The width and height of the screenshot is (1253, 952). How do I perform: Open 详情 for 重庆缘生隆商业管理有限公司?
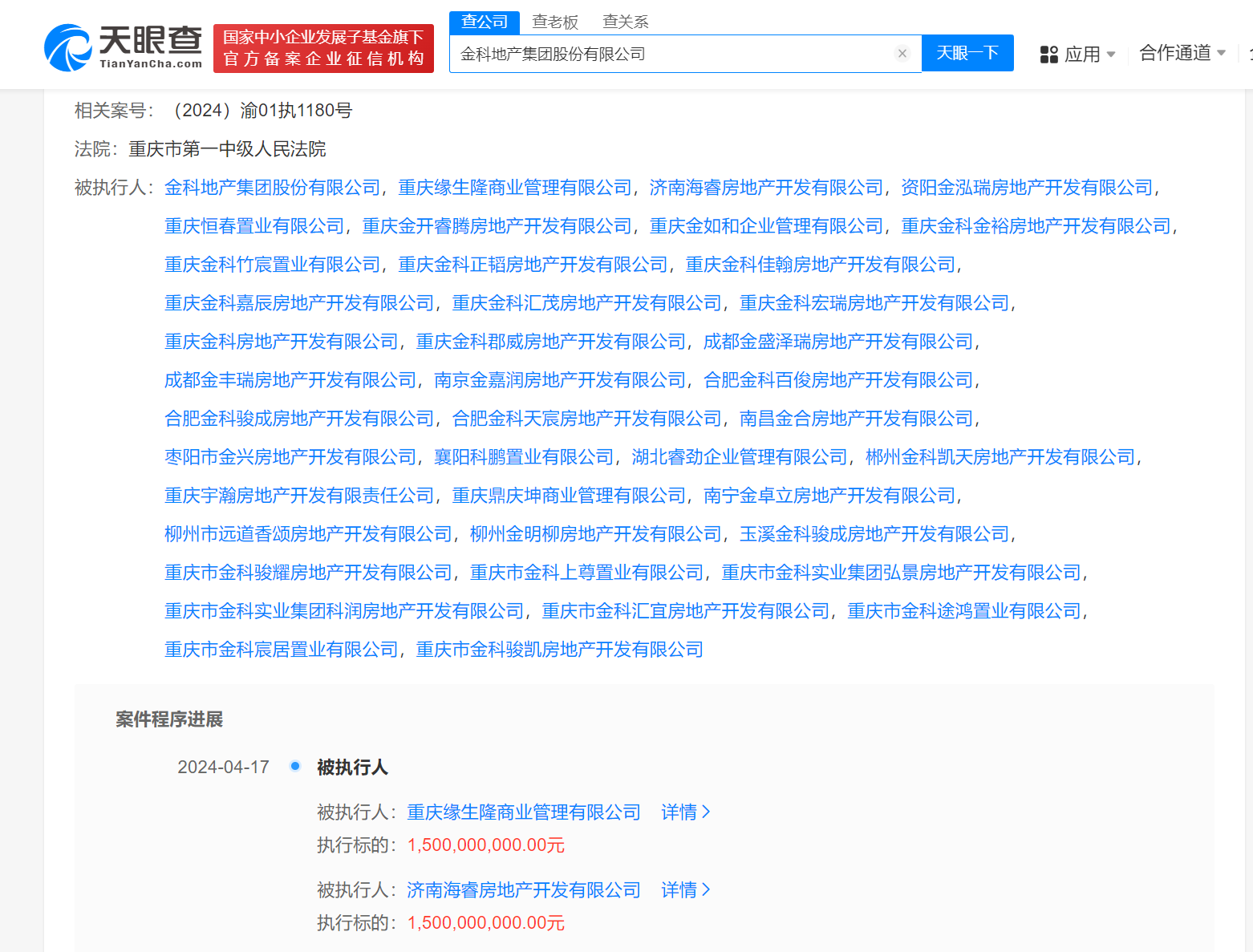(x=680, y=812)
